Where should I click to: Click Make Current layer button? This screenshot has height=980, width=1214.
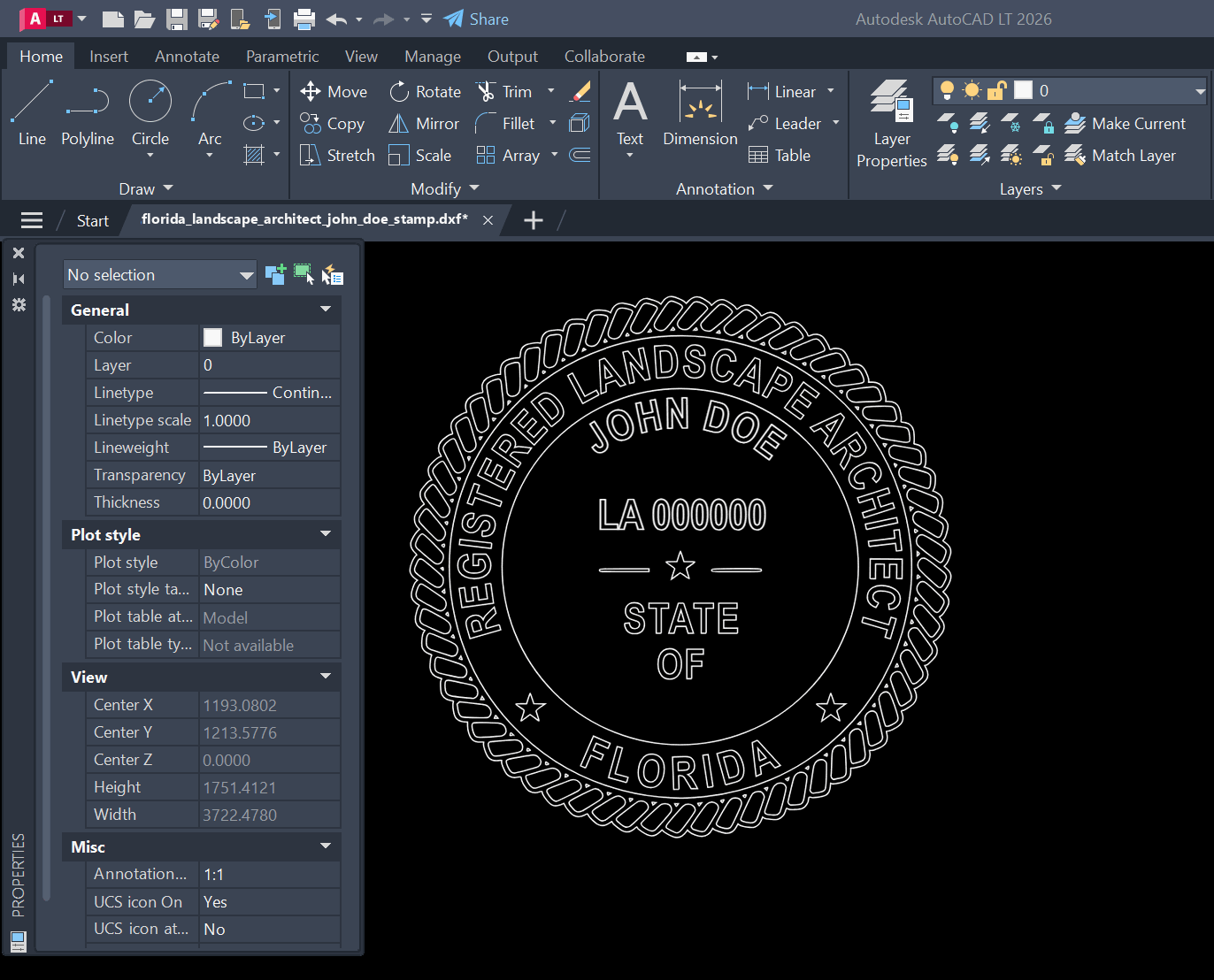pyautogui.click(x=1125, y=124)
